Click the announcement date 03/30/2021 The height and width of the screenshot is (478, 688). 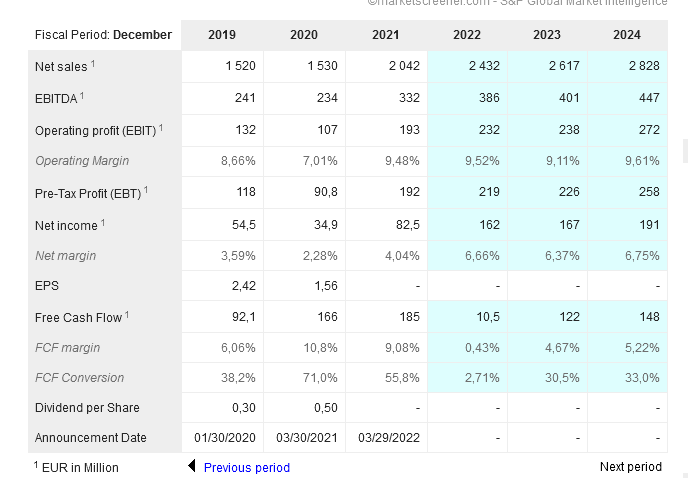click(307, 438)
